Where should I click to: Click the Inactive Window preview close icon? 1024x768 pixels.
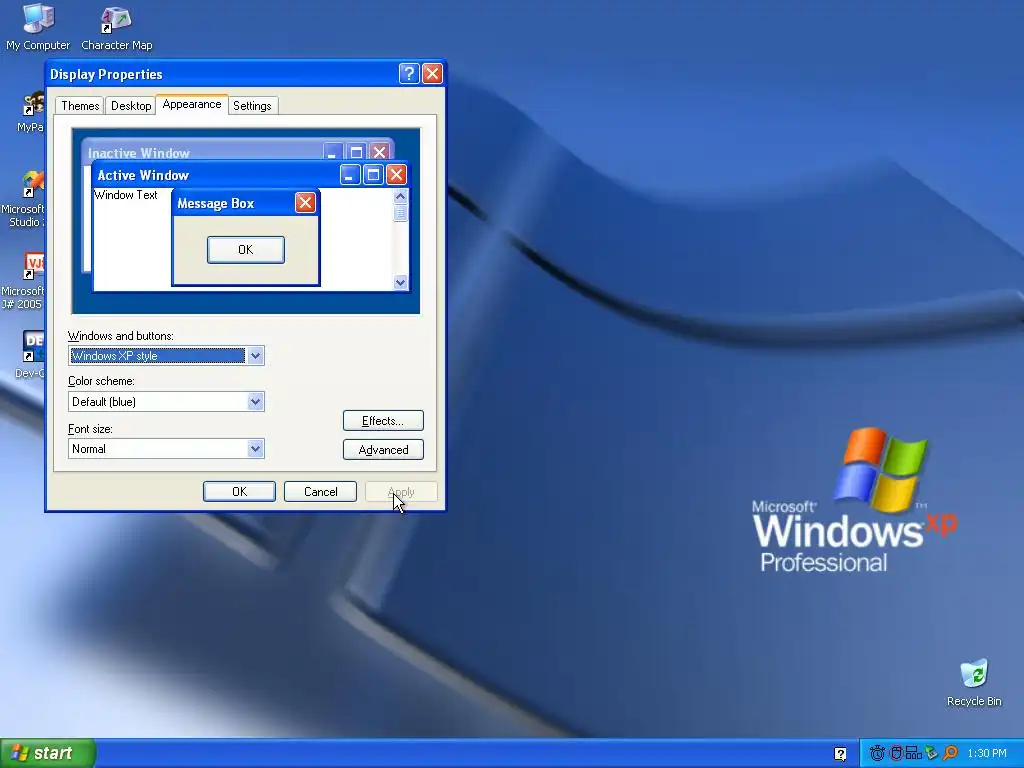[379, 152]
